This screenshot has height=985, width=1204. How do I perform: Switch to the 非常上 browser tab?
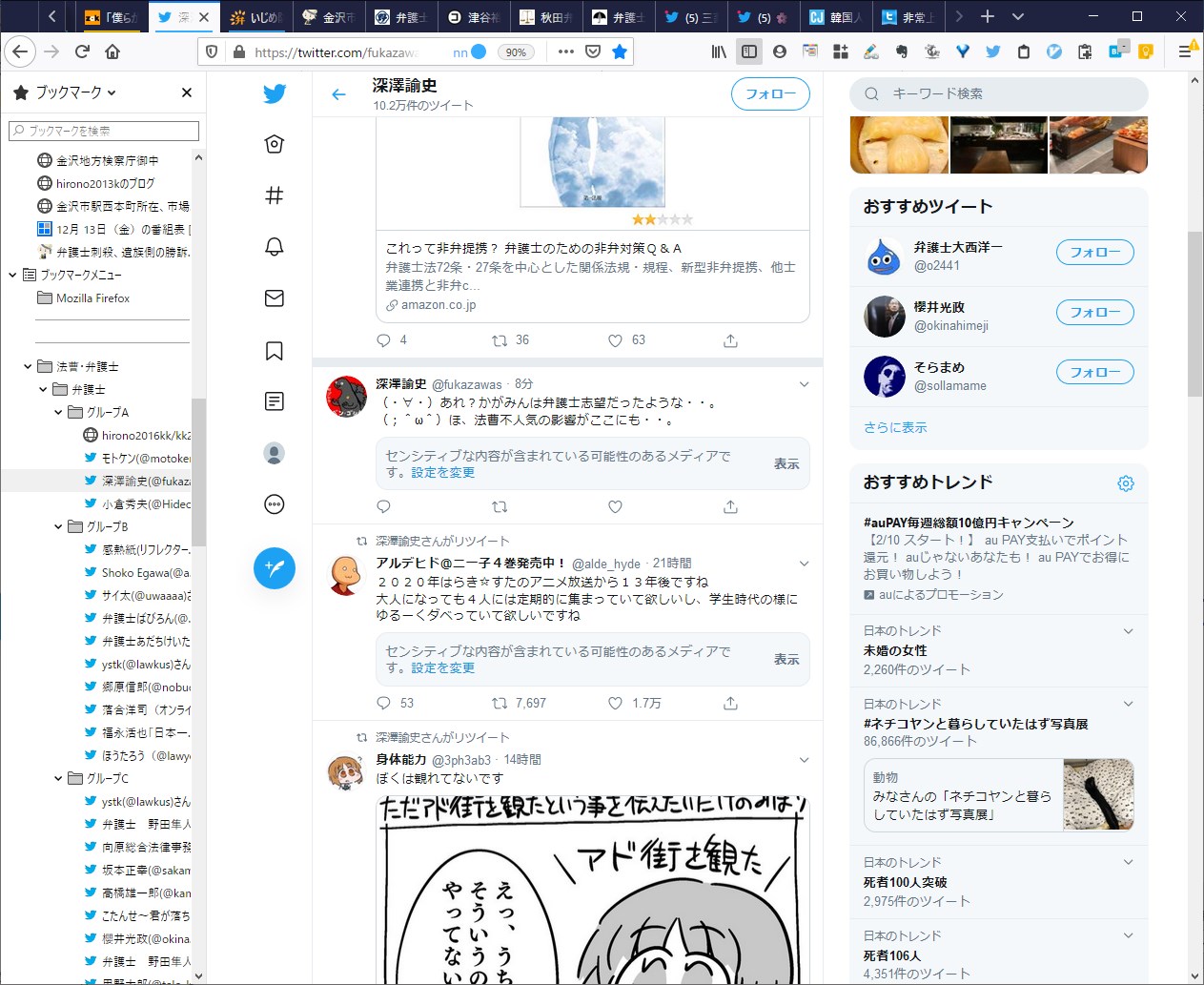(908, 17)
